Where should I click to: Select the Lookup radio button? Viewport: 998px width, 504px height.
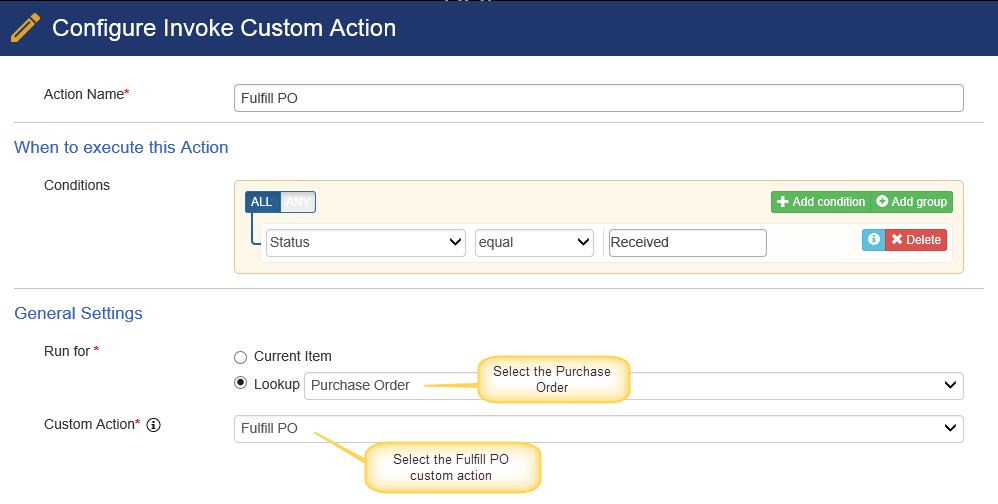coord(241,383)
